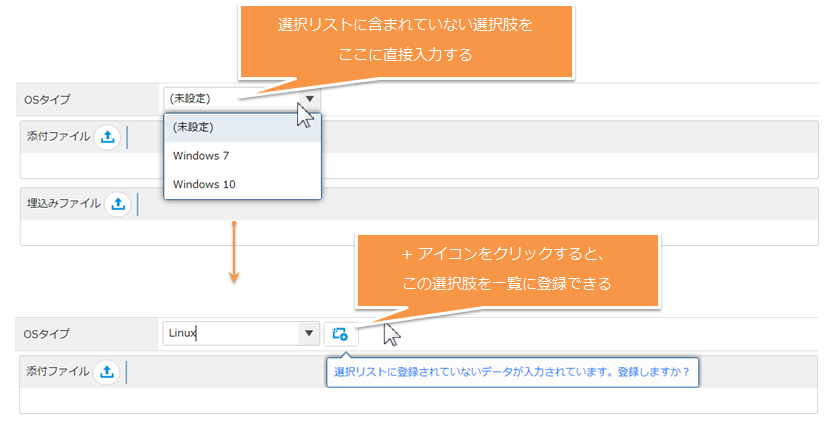Select Windows 7 from the OS type list

coord(201,156)
